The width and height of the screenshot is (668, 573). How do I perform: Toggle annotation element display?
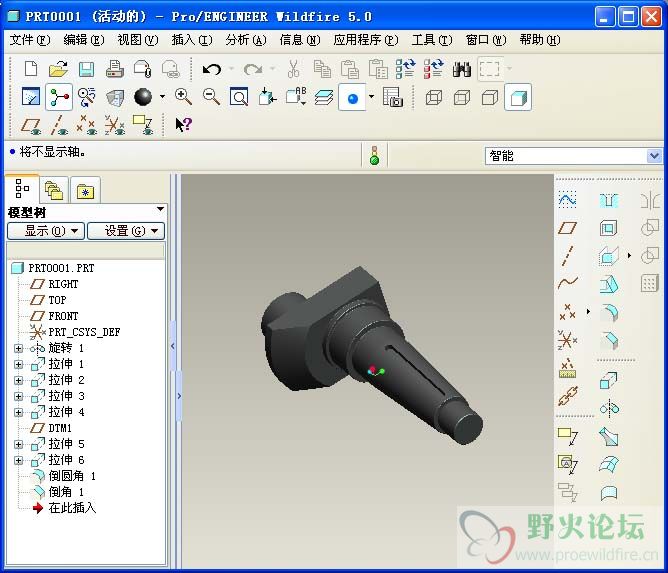tap(143, 125)
